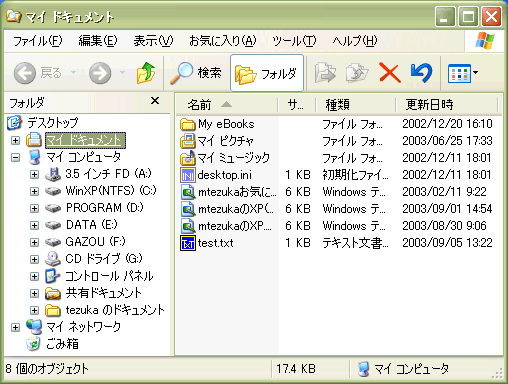Click the WinXP(NTFS) C: drive icon
The height and width of the screenshot is (384, 508).
(x=53, y=191)
